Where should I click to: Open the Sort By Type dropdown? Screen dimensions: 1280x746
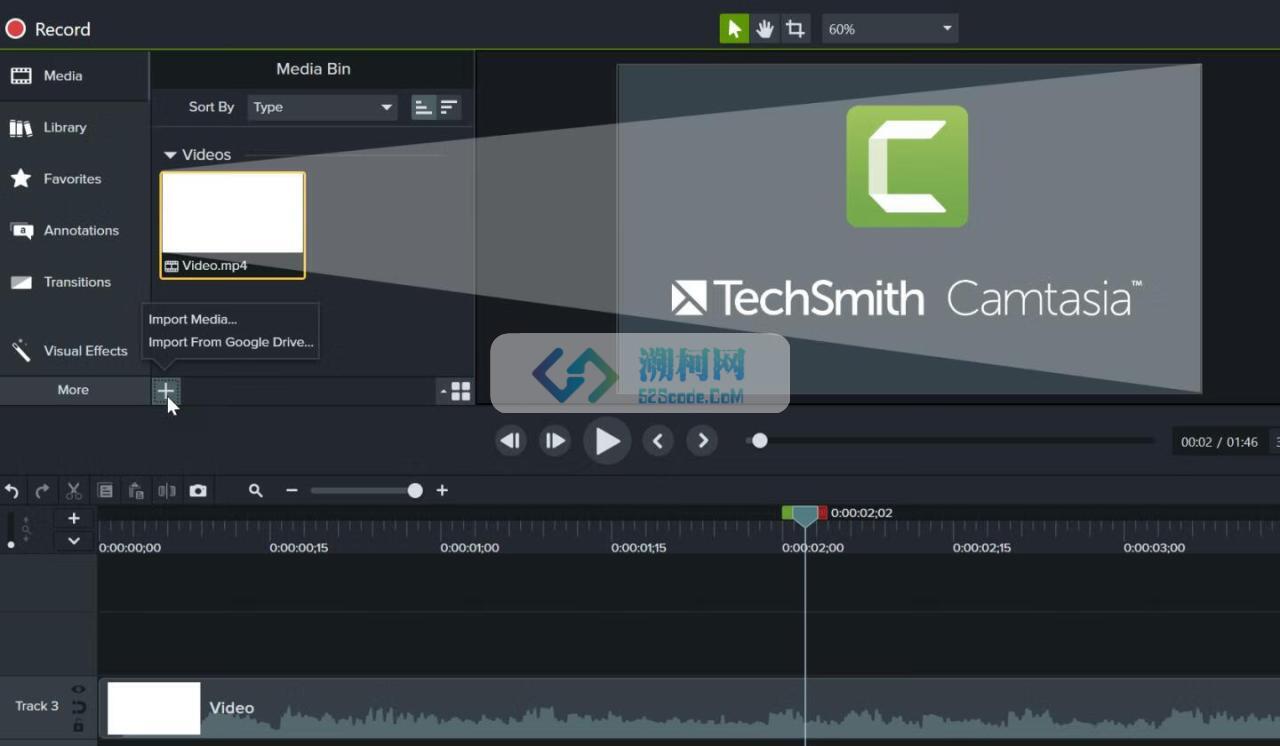coord(322,107)
